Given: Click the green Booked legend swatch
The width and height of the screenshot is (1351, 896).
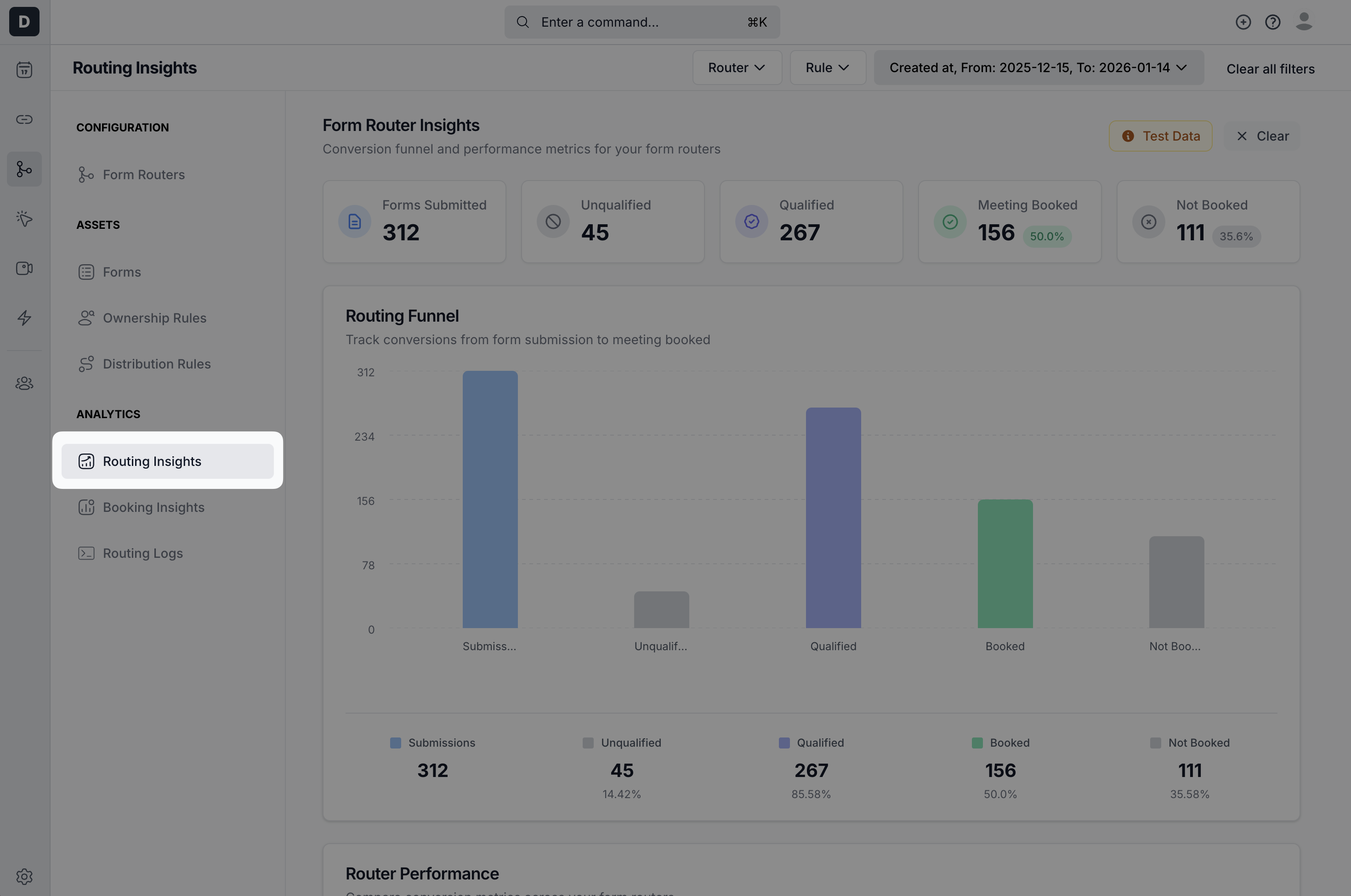Looking at the screenshot, I should click(977, 743).
